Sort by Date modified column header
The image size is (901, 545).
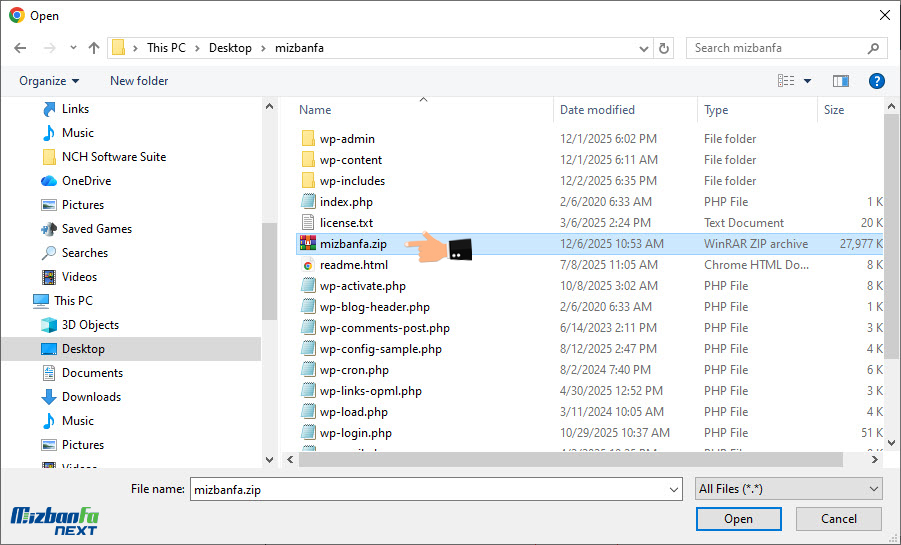click(x=597, y=110)
